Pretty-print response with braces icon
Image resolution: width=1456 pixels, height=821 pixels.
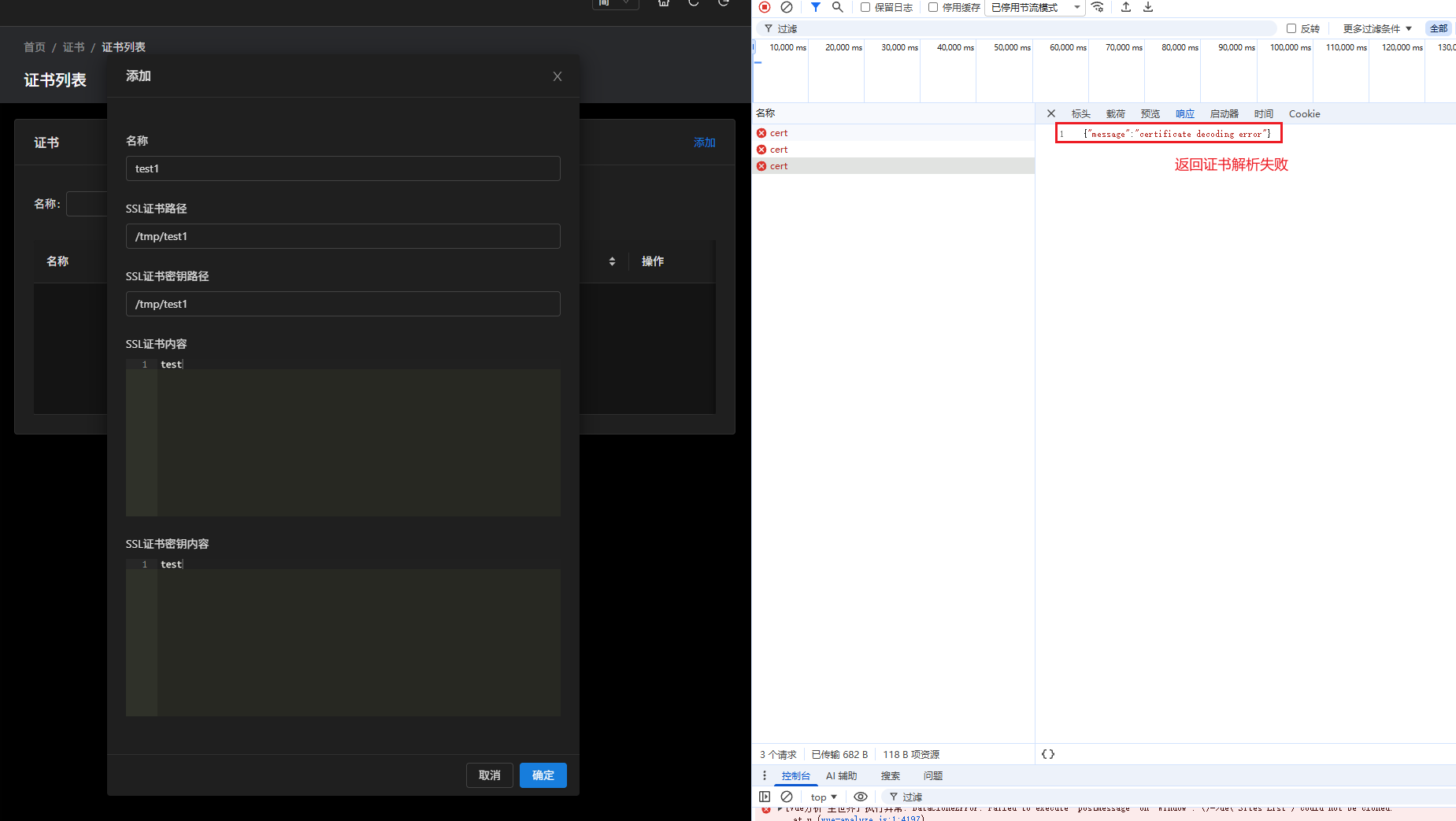click(1048, 754)
